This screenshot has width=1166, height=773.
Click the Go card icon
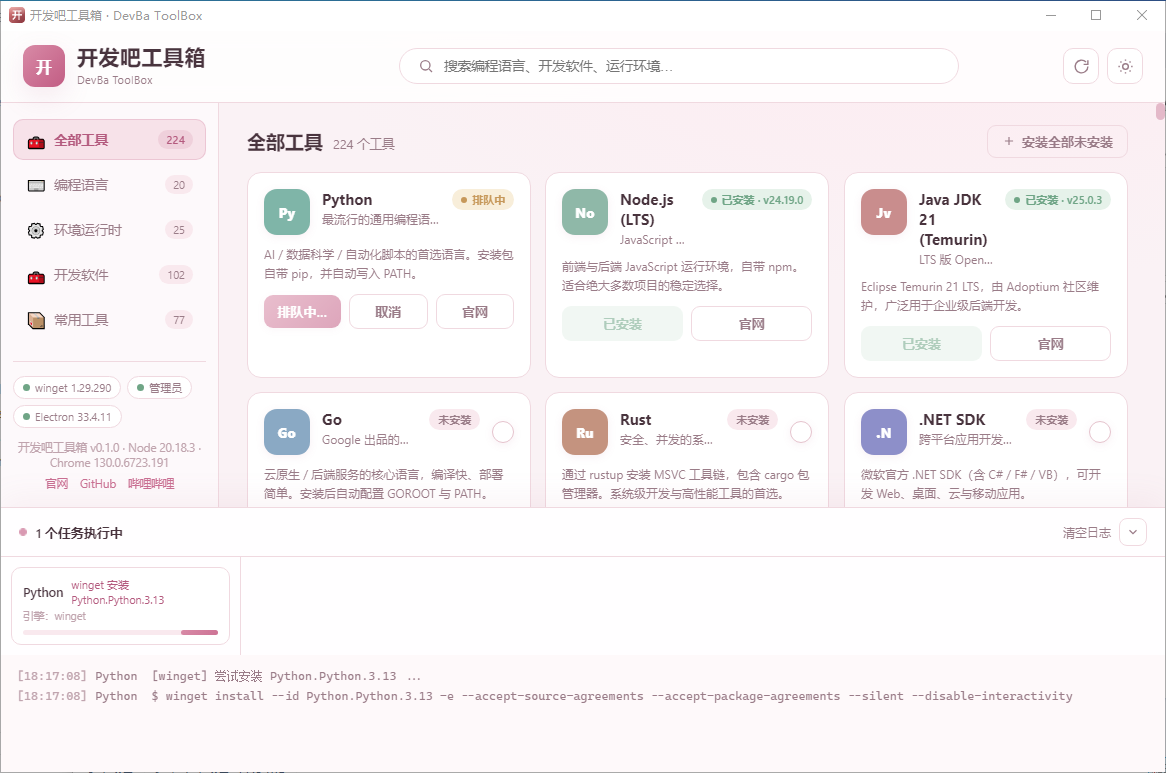(x=287, y=433)
